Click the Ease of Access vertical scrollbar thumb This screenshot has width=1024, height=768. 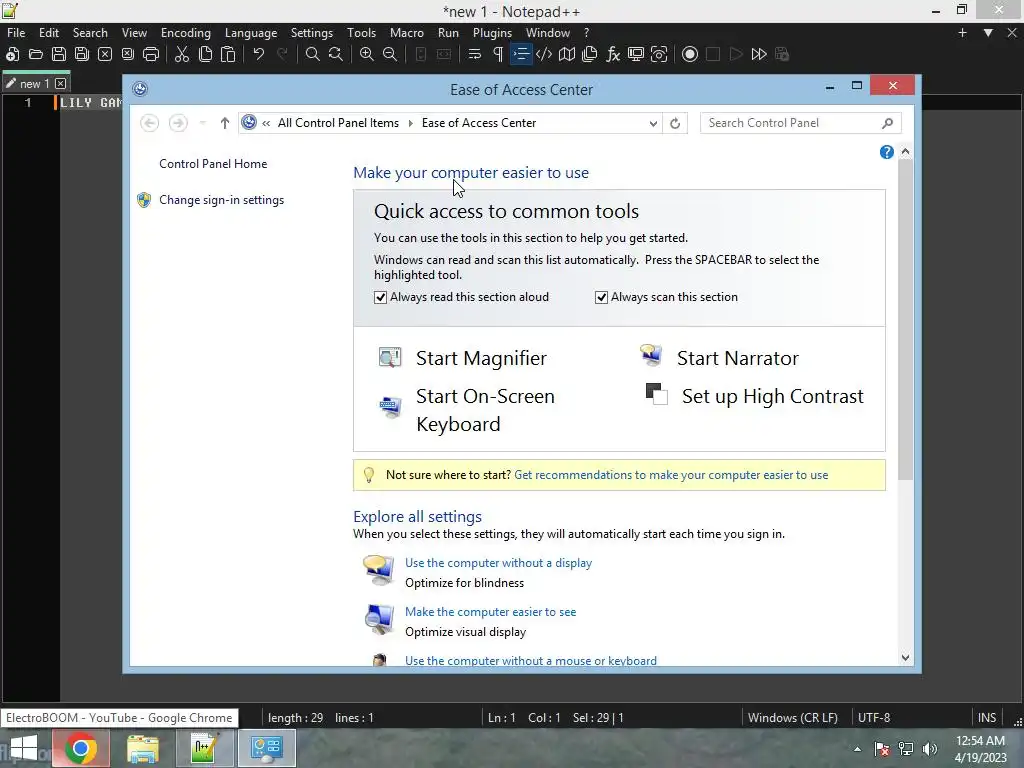tap(905, 320)
